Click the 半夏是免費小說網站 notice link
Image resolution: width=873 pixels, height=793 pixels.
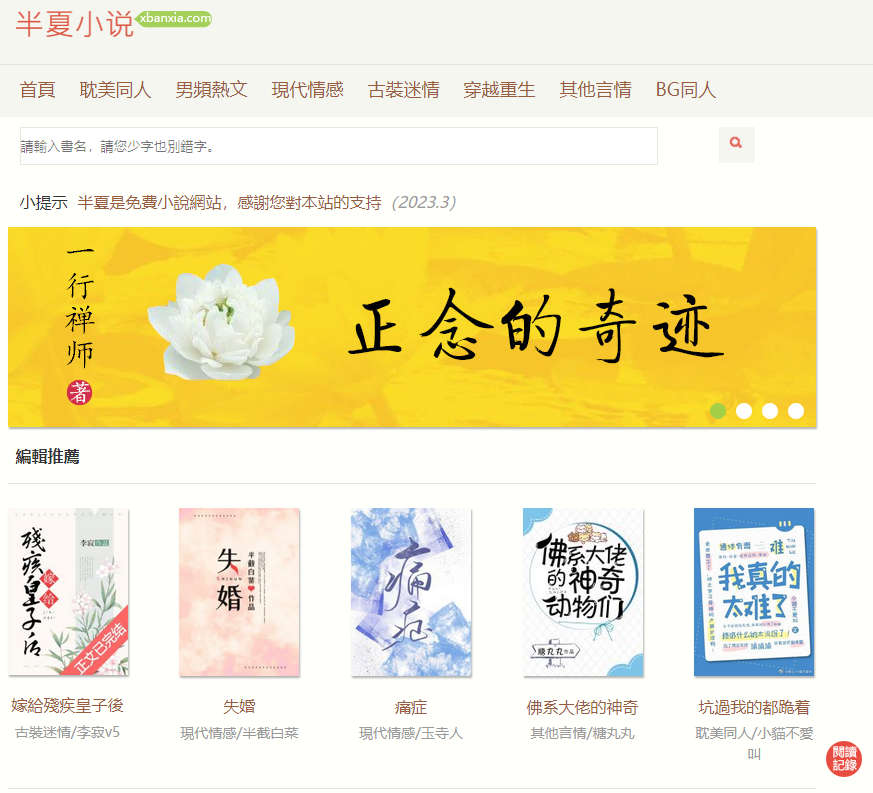tap(229, 202)
